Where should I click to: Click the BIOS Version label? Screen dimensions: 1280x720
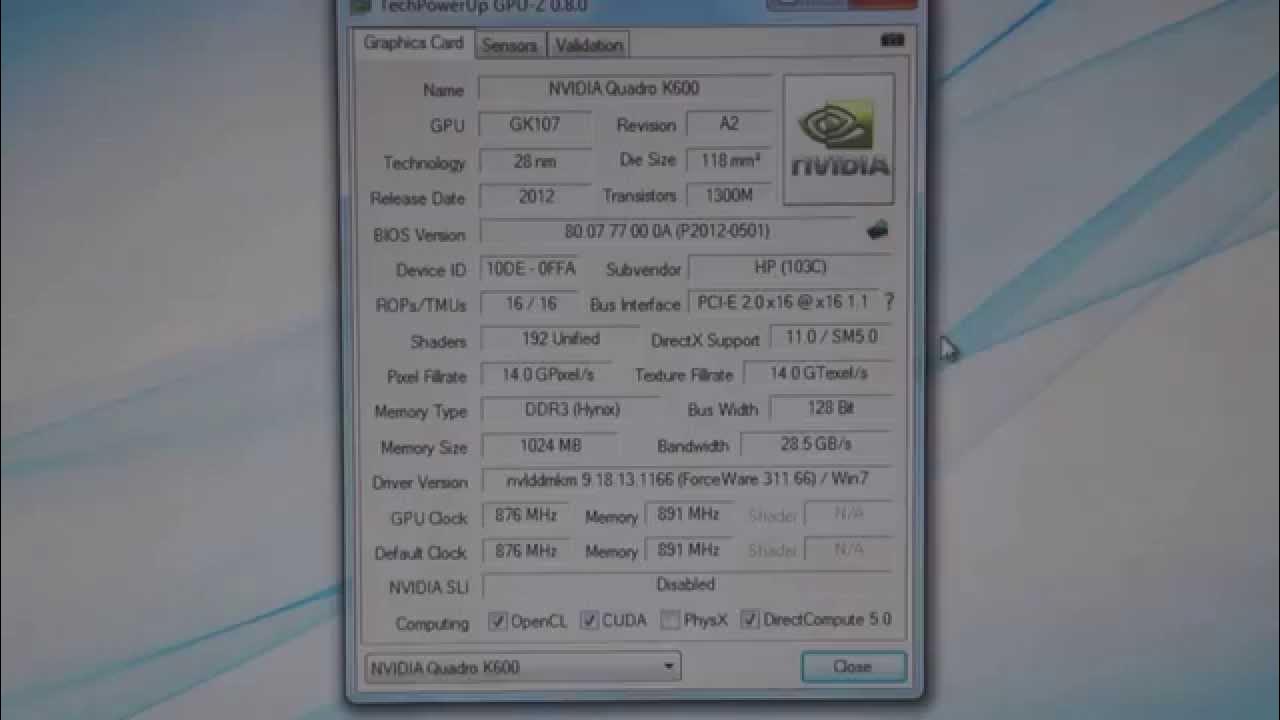pos(419,235)
